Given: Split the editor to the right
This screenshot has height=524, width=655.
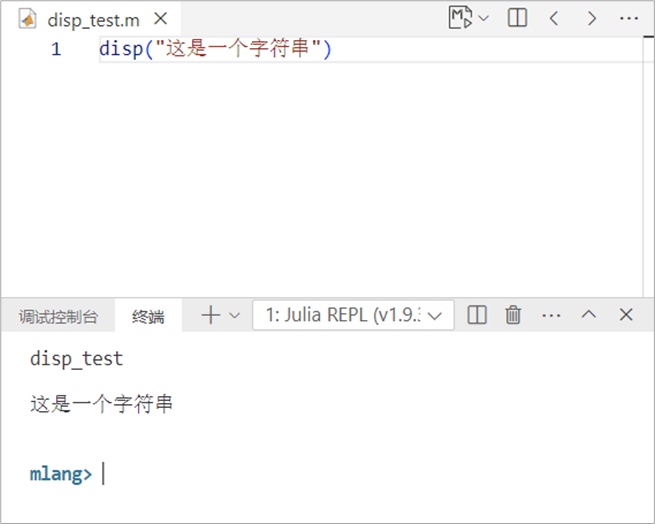Looking at the screenshot, I should pos(517,18).
